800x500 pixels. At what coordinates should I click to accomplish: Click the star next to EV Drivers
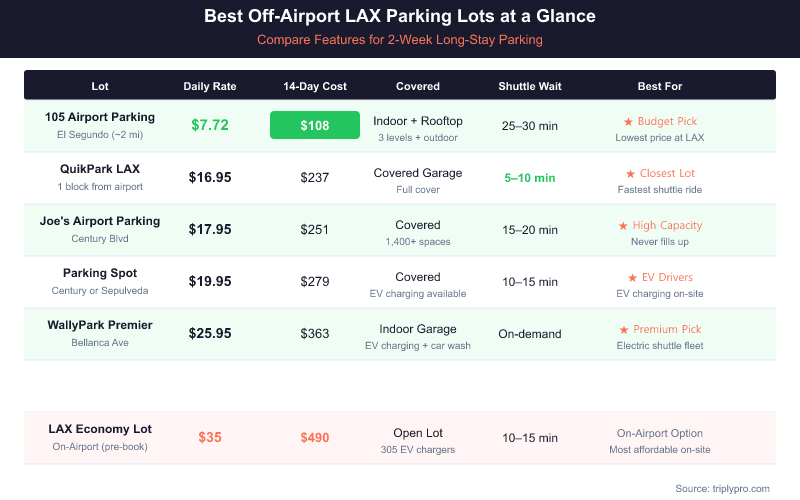pos(632,278)
